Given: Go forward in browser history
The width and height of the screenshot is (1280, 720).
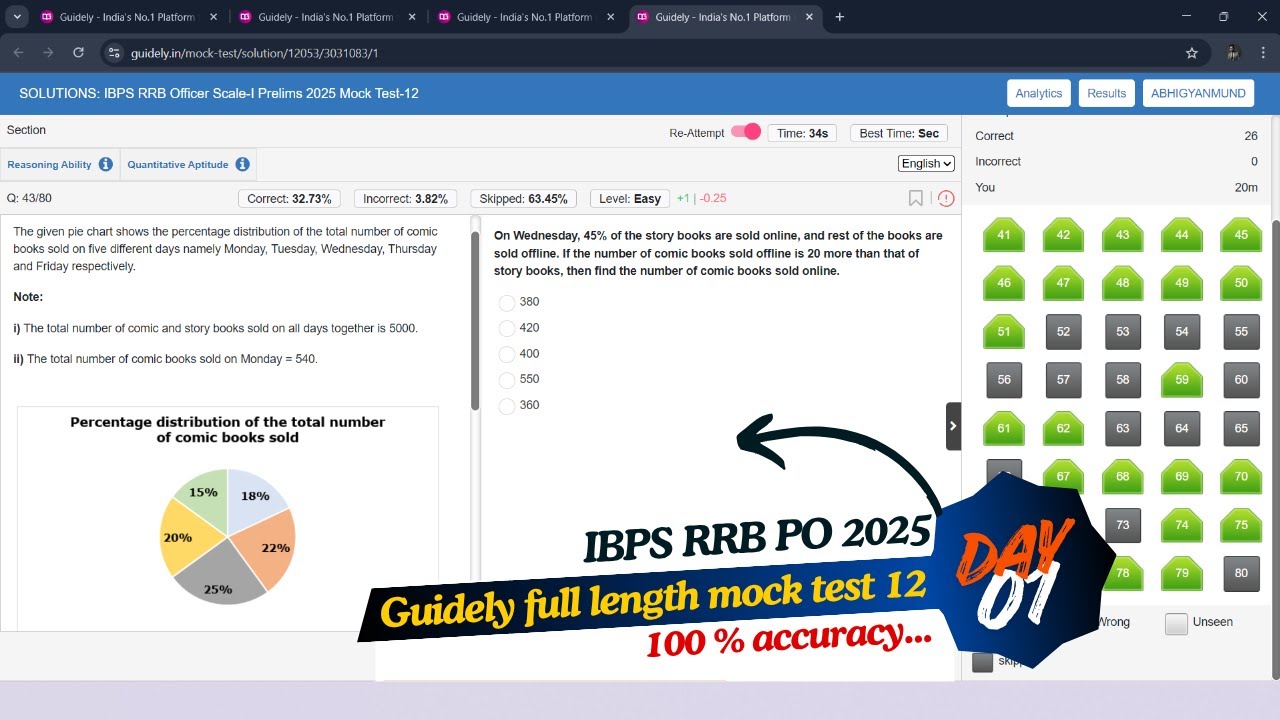Looking at the screenshot, I should pyautogui.click(x=48, y=53).
